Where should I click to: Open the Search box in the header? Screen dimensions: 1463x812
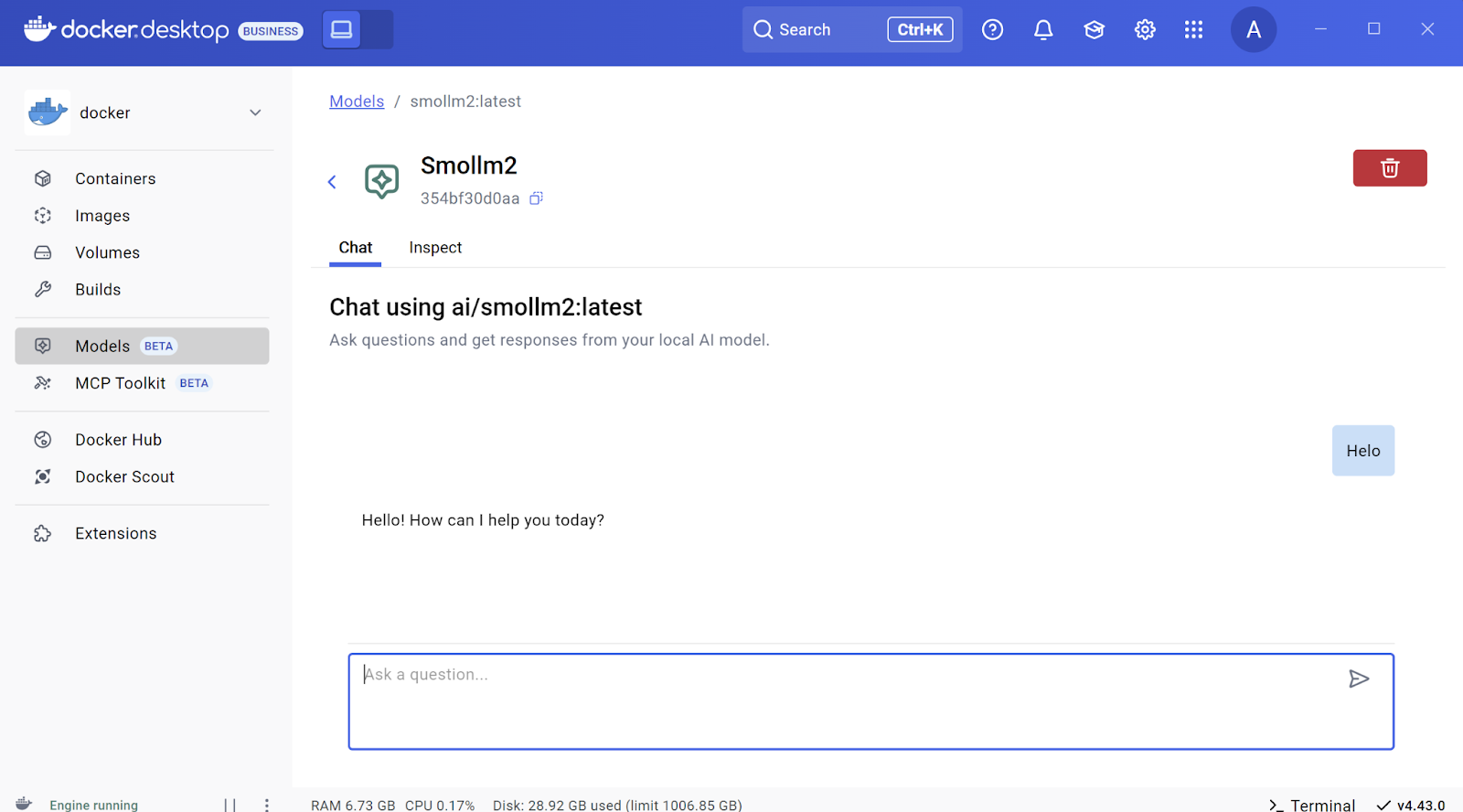(852, 29)
